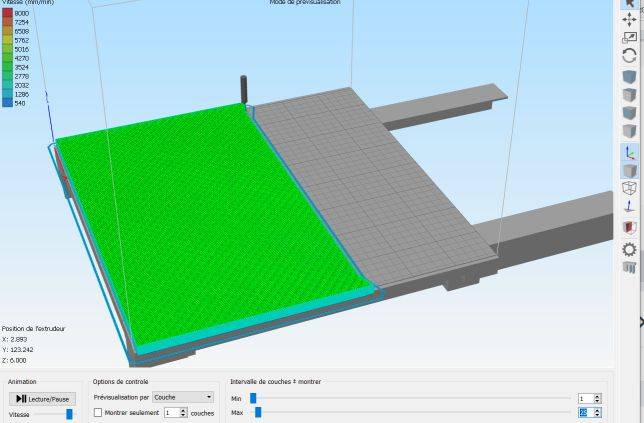Open machine control panel gear icon
The width and height of the screenshot is (644, 423).
click(x=629, y=249)
